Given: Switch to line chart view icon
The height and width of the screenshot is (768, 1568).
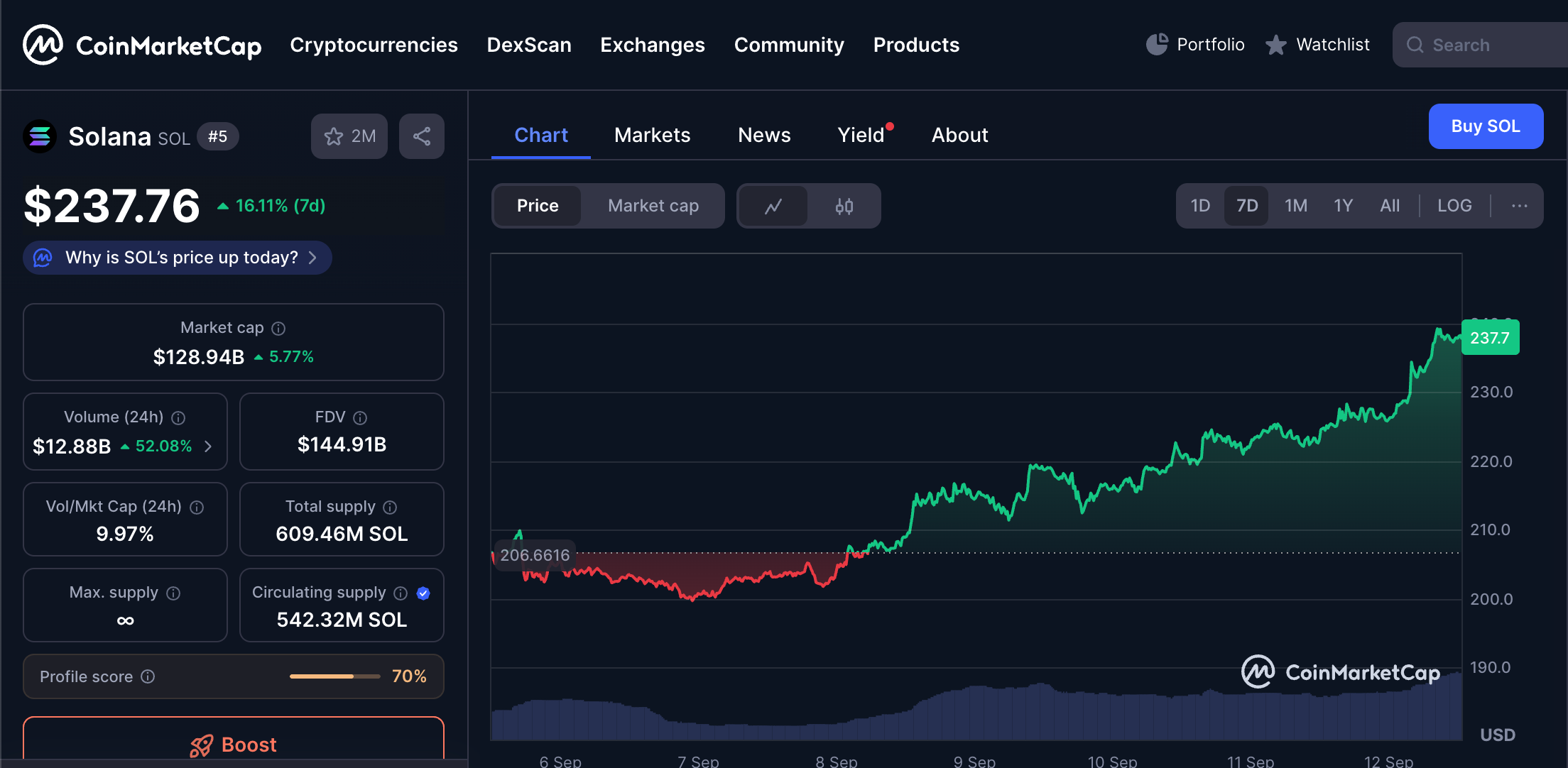Looking at the screenshot, I should point(773,206).
